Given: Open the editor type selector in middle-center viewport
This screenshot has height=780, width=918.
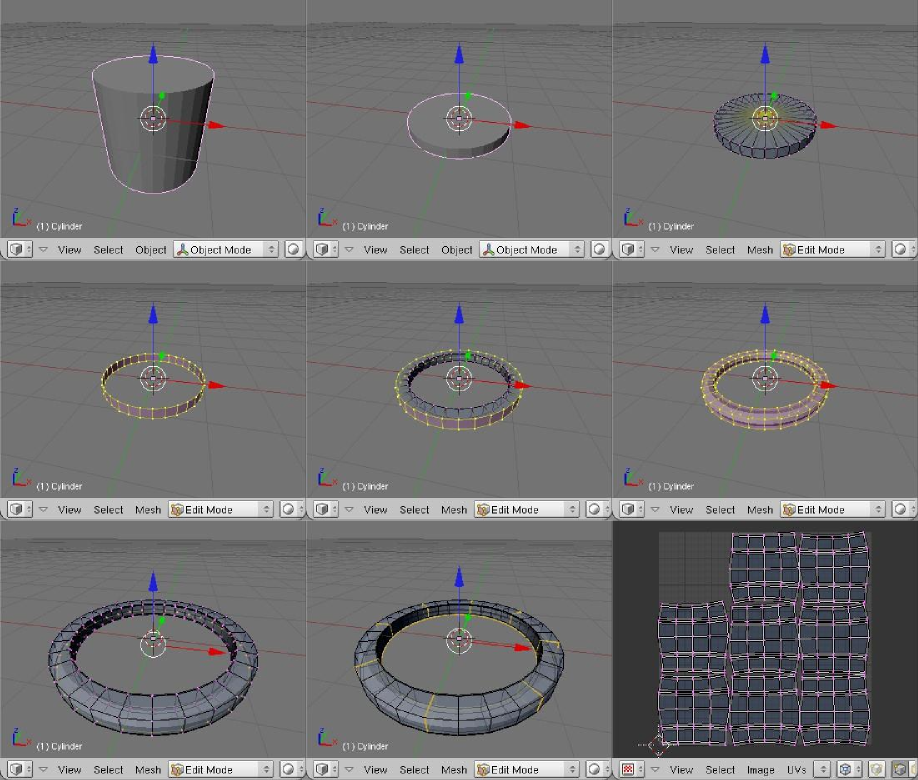Looking at the screenshot, I should tap(326, 509).
